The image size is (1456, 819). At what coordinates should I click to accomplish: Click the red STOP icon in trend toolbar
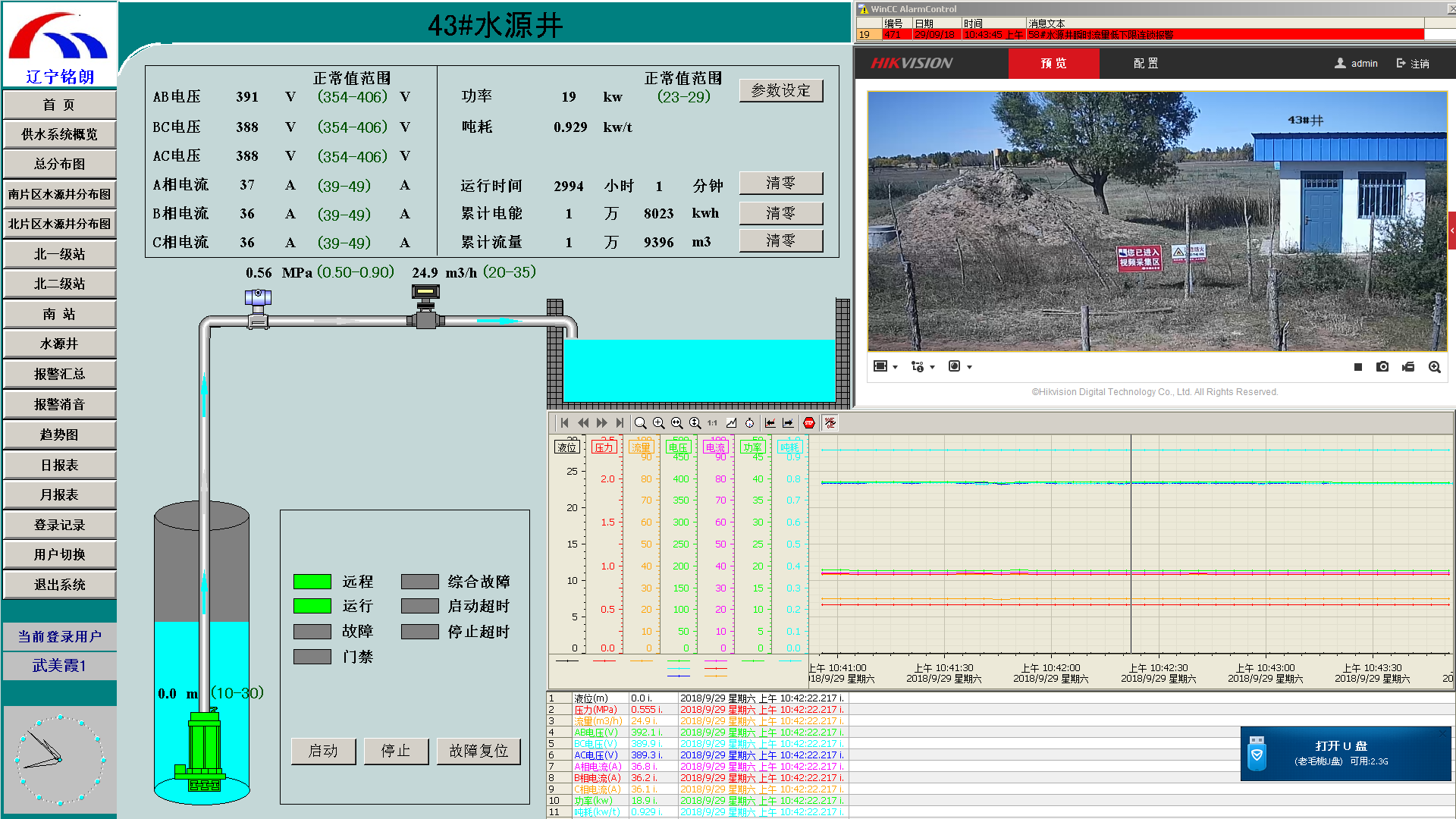tap(809, 423)
